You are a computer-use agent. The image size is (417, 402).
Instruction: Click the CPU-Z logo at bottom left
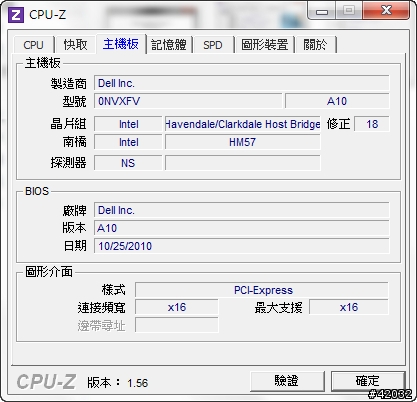point(46,382)
